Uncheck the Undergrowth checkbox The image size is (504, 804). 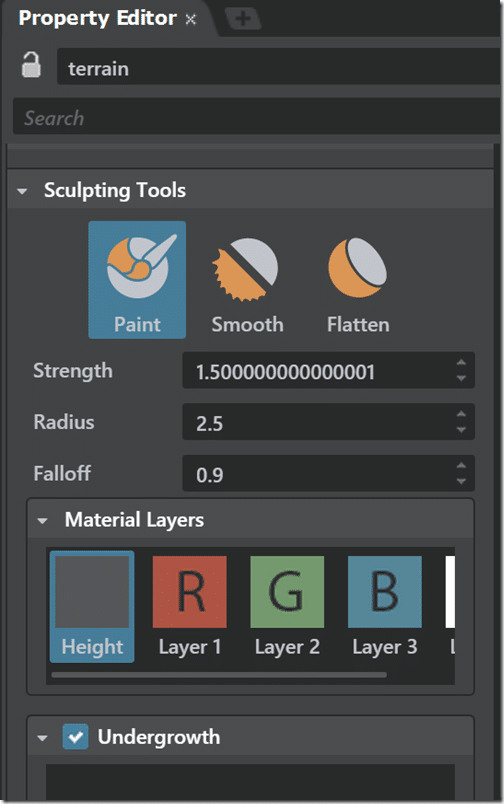[x=75, y=737]
